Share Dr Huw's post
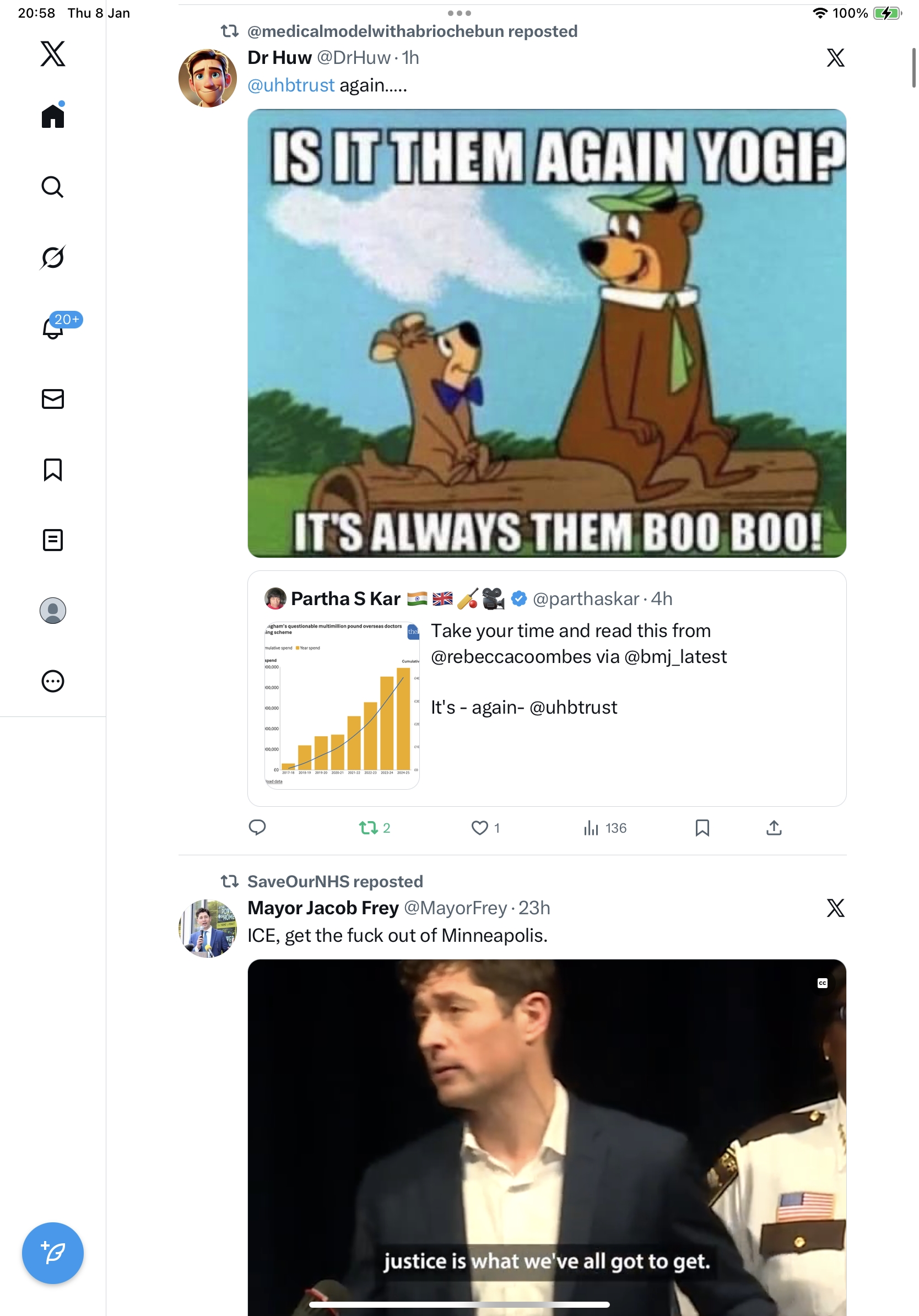This screenshot has height=1316, width=919. pyautogui.click(x=774, y=828)
